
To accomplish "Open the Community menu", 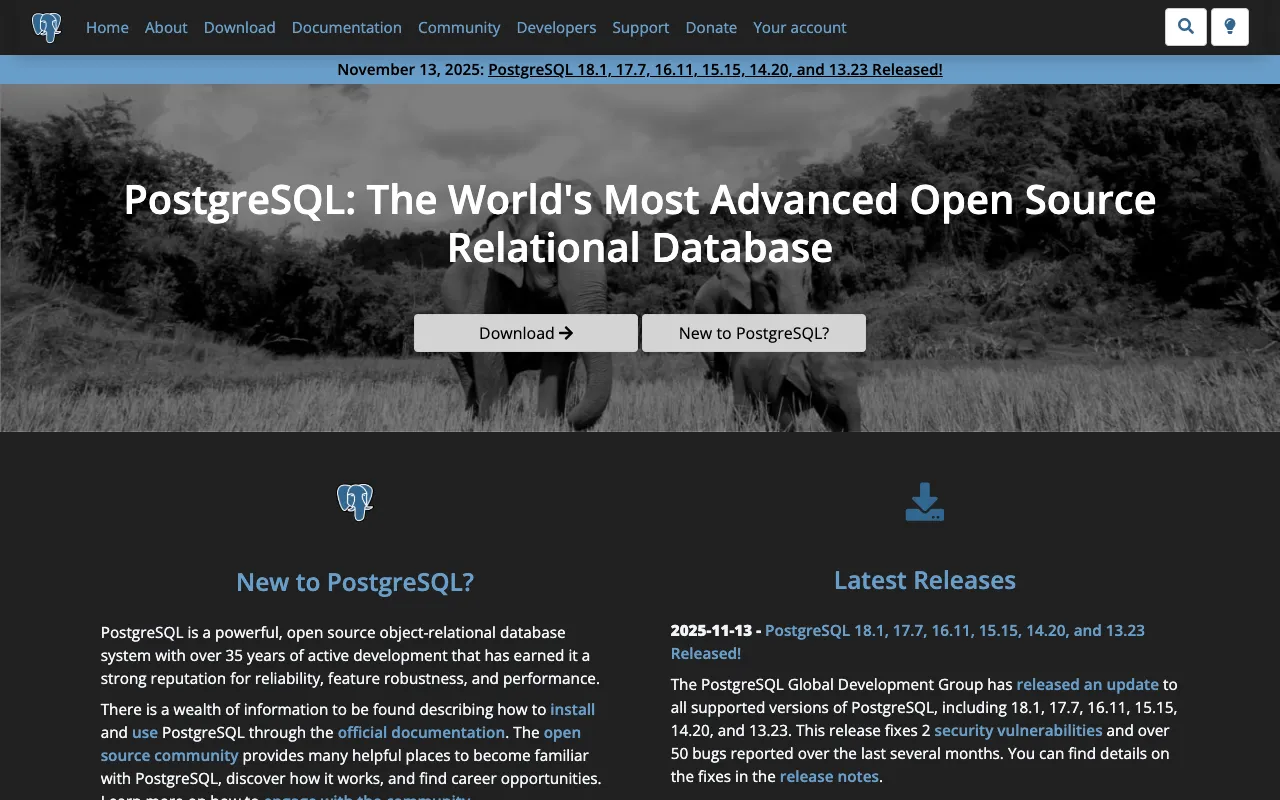I will [459, 27].
